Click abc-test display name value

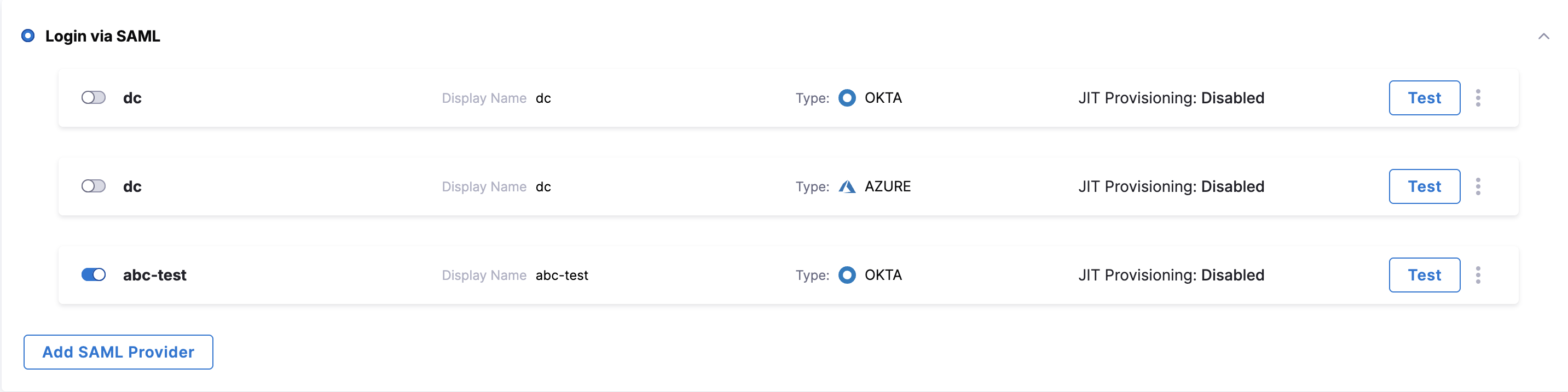pos(562,276)
